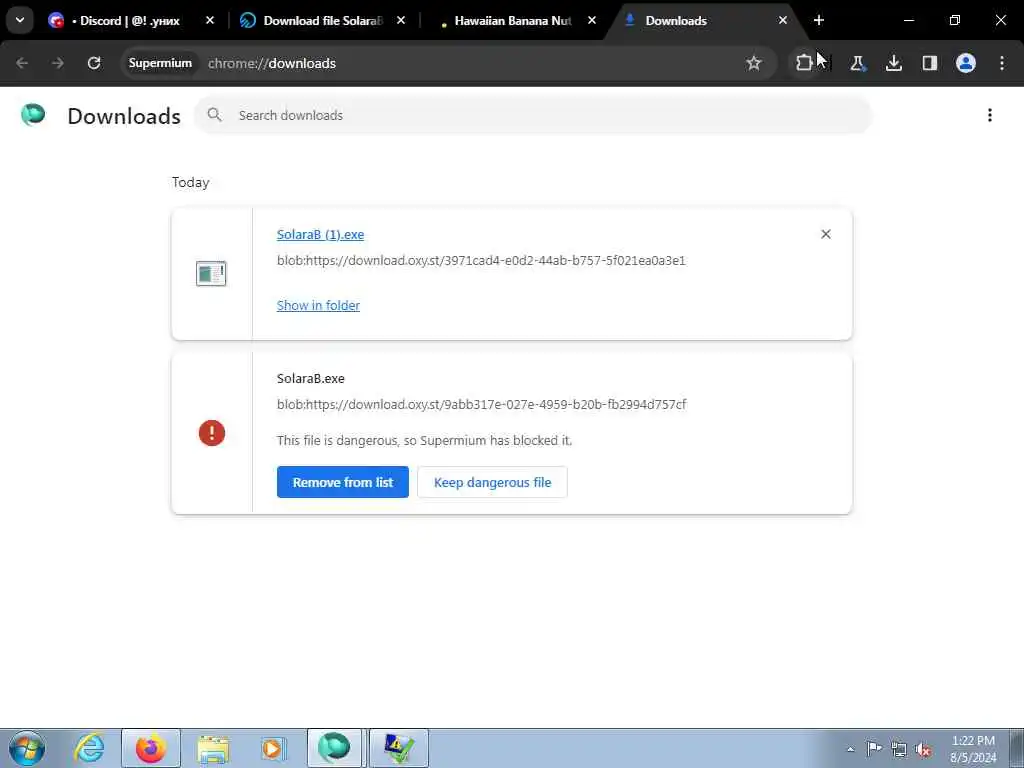Switch to Download file SolaraB tab

[313, 21]
